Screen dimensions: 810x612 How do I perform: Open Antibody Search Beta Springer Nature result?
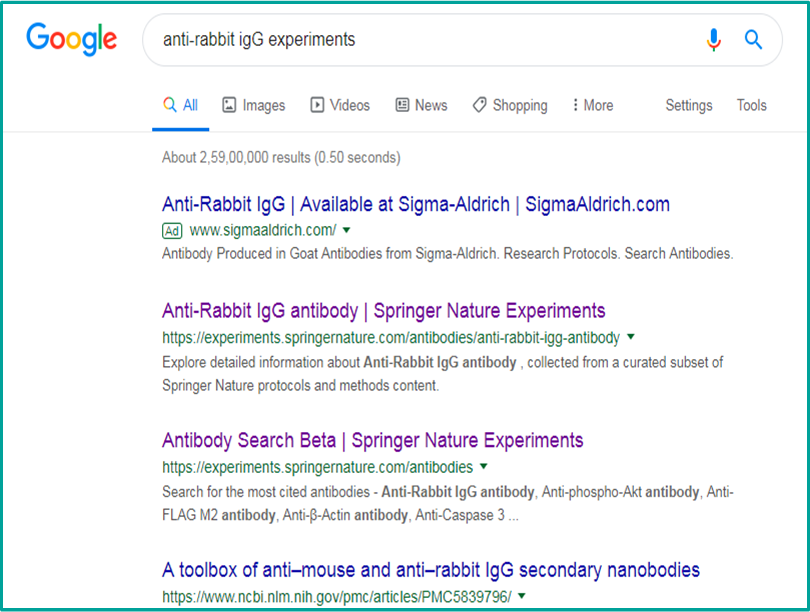click(372, 440)
